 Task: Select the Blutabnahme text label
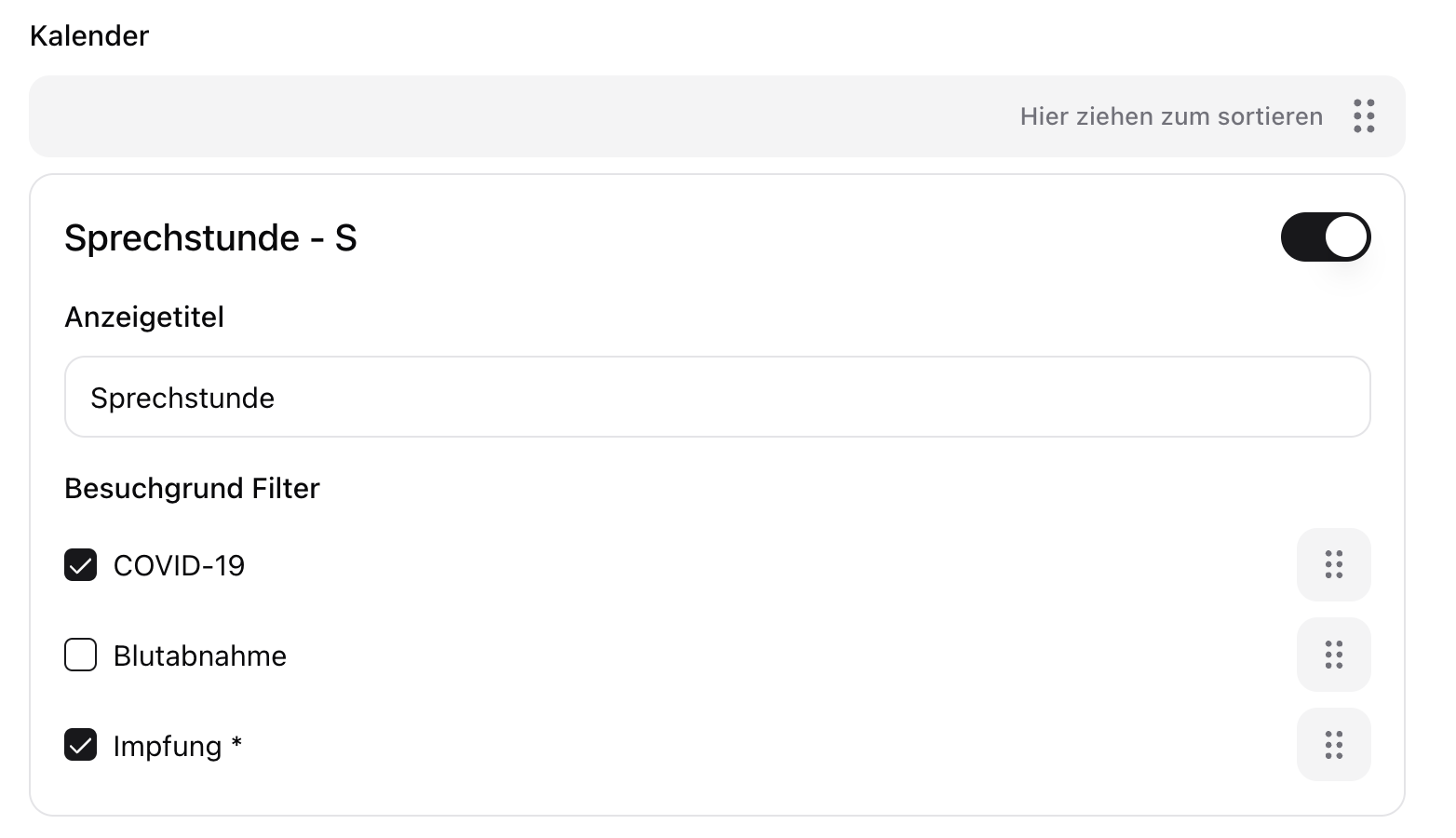coord(199,656)
